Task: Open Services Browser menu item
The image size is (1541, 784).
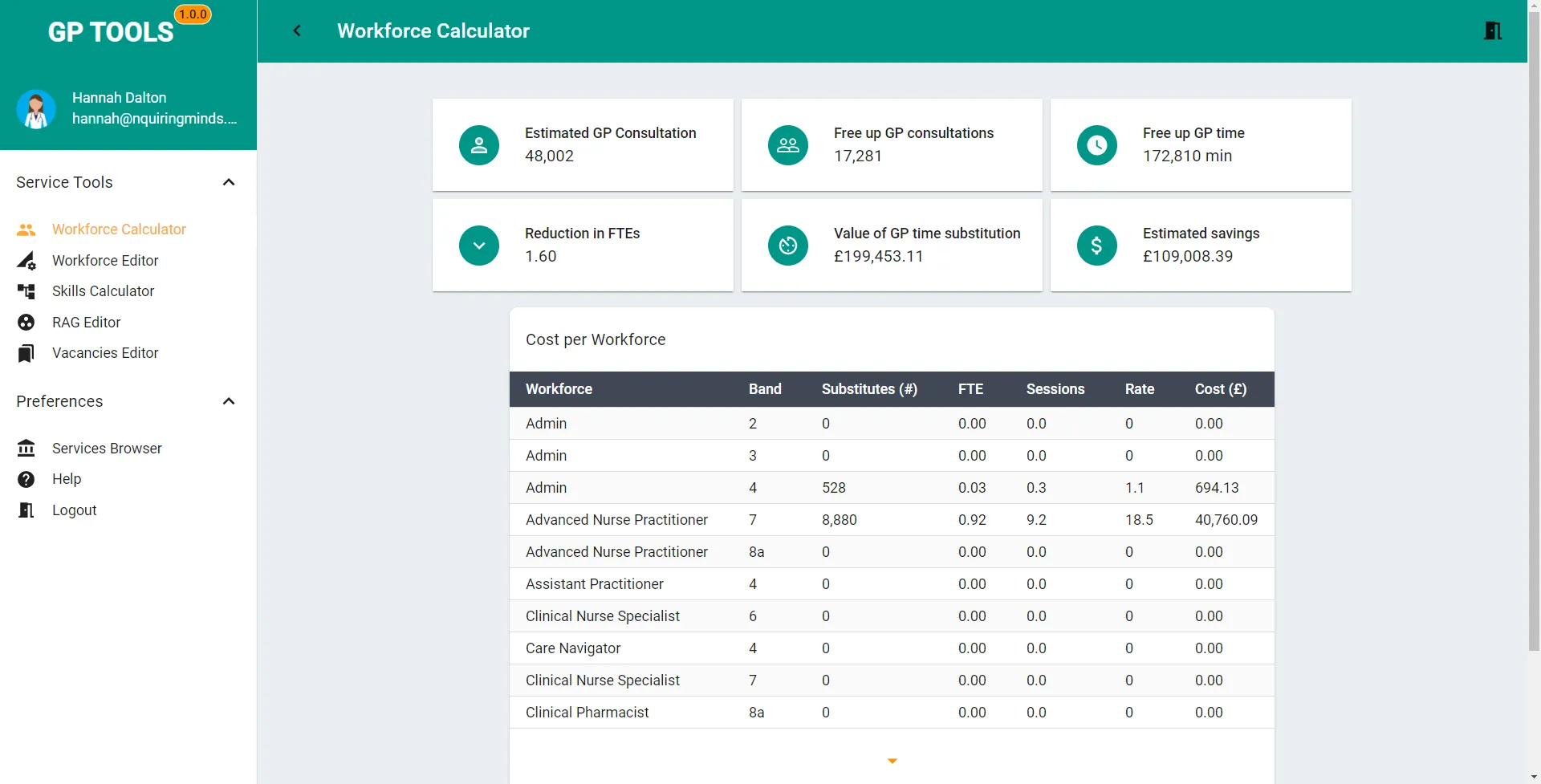Action: point(107,449)
